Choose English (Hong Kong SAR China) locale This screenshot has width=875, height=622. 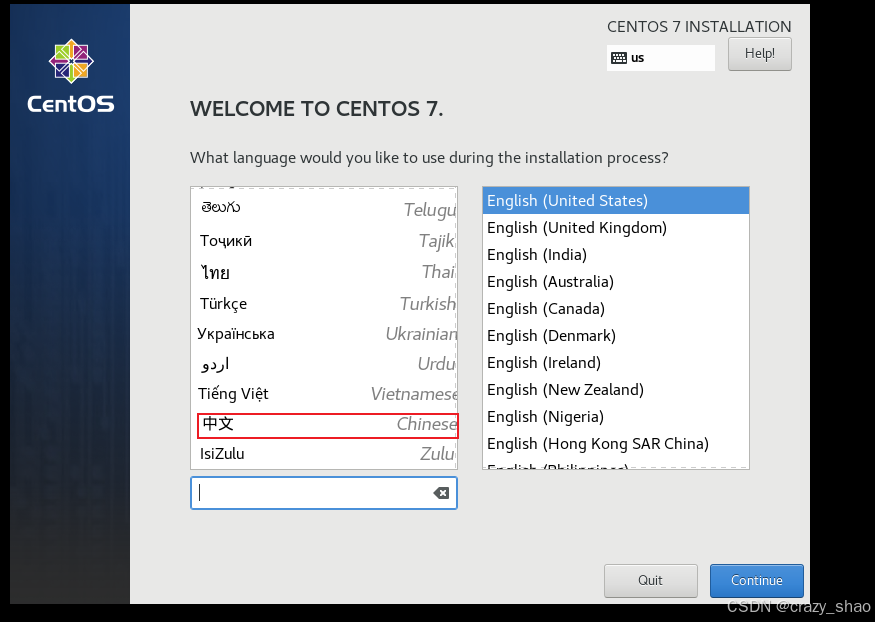[x=616, y=444]
